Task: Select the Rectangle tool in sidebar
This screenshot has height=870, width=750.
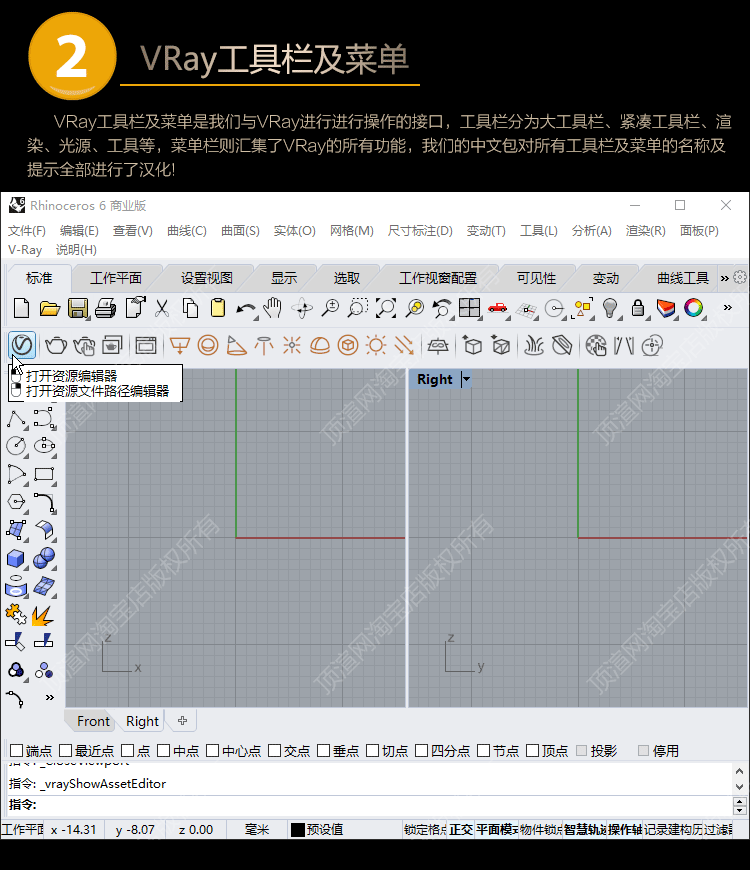Action: [44, 474]
